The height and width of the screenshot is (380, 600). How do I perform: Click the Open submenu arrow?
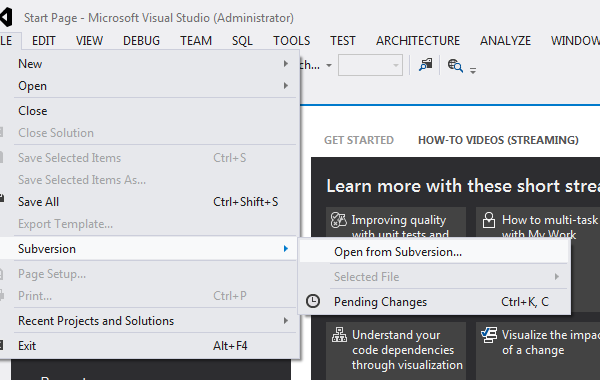click(285, 86)
